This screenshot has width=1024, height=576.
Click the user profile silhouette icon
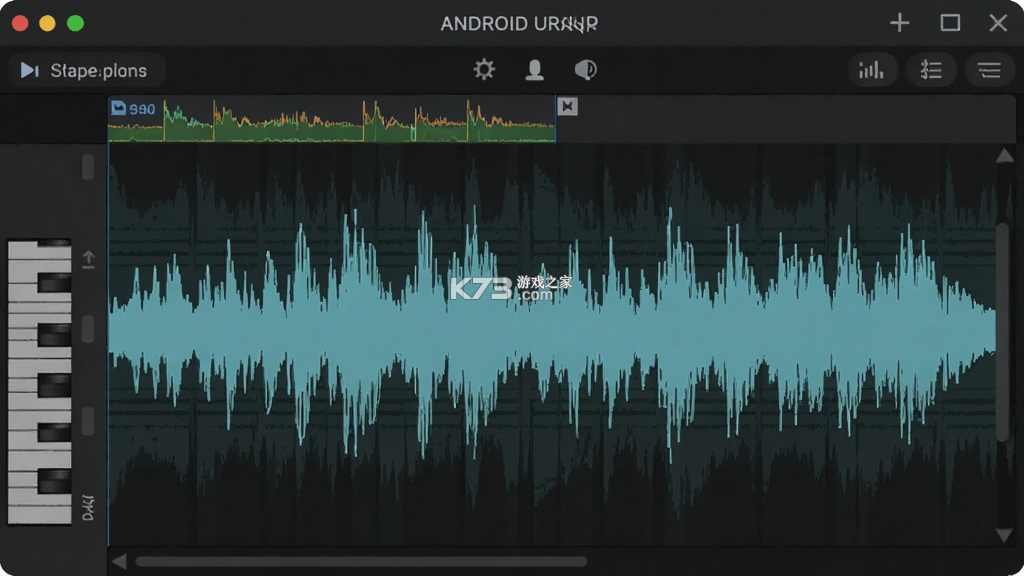[534, 70]
